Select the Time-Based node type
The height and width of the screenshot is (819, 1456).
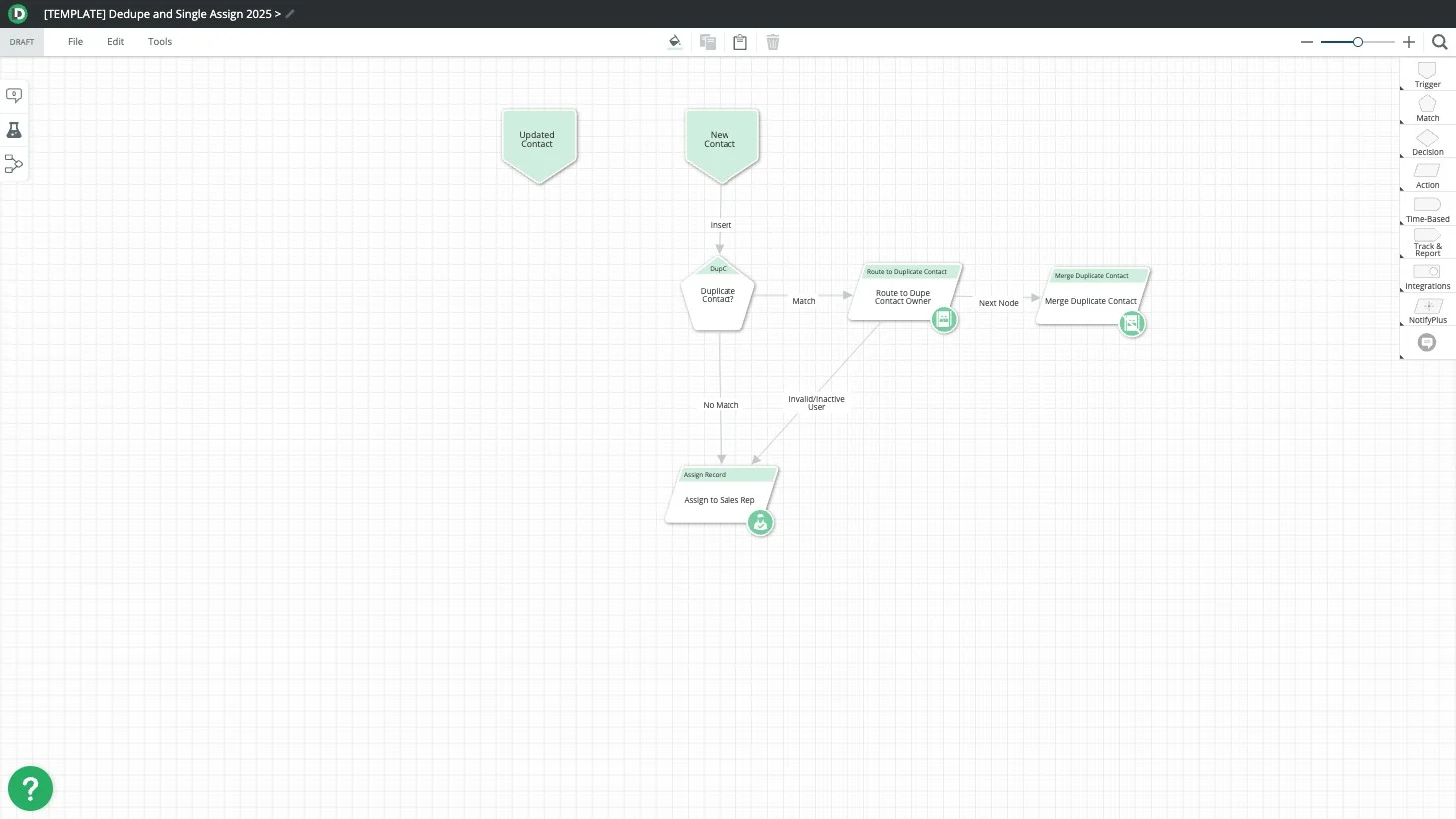[x=1427, y=210]
